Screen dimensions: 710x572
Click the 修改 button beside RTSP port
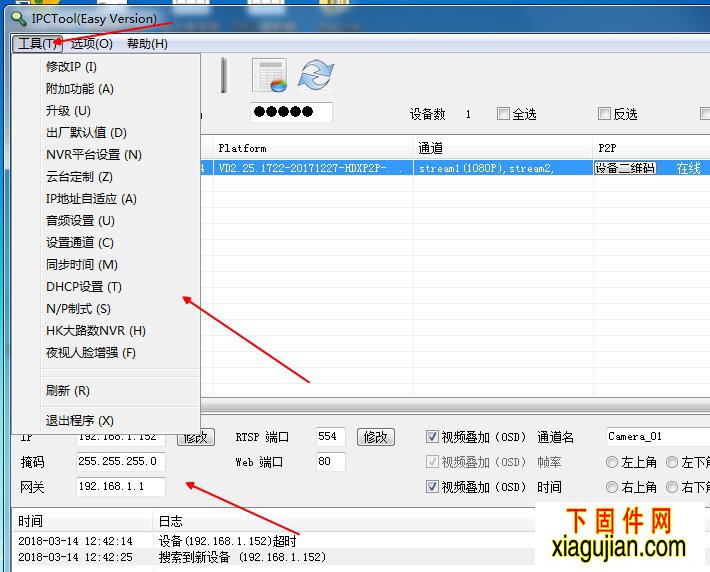click(x=376, y=437)
